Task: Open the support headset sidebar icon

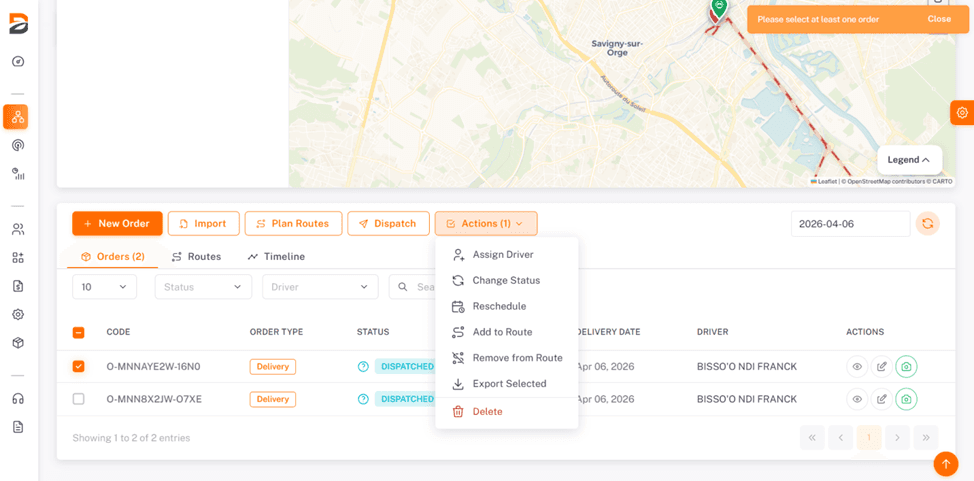Action: pyautogui.click(x=18, y=398)
